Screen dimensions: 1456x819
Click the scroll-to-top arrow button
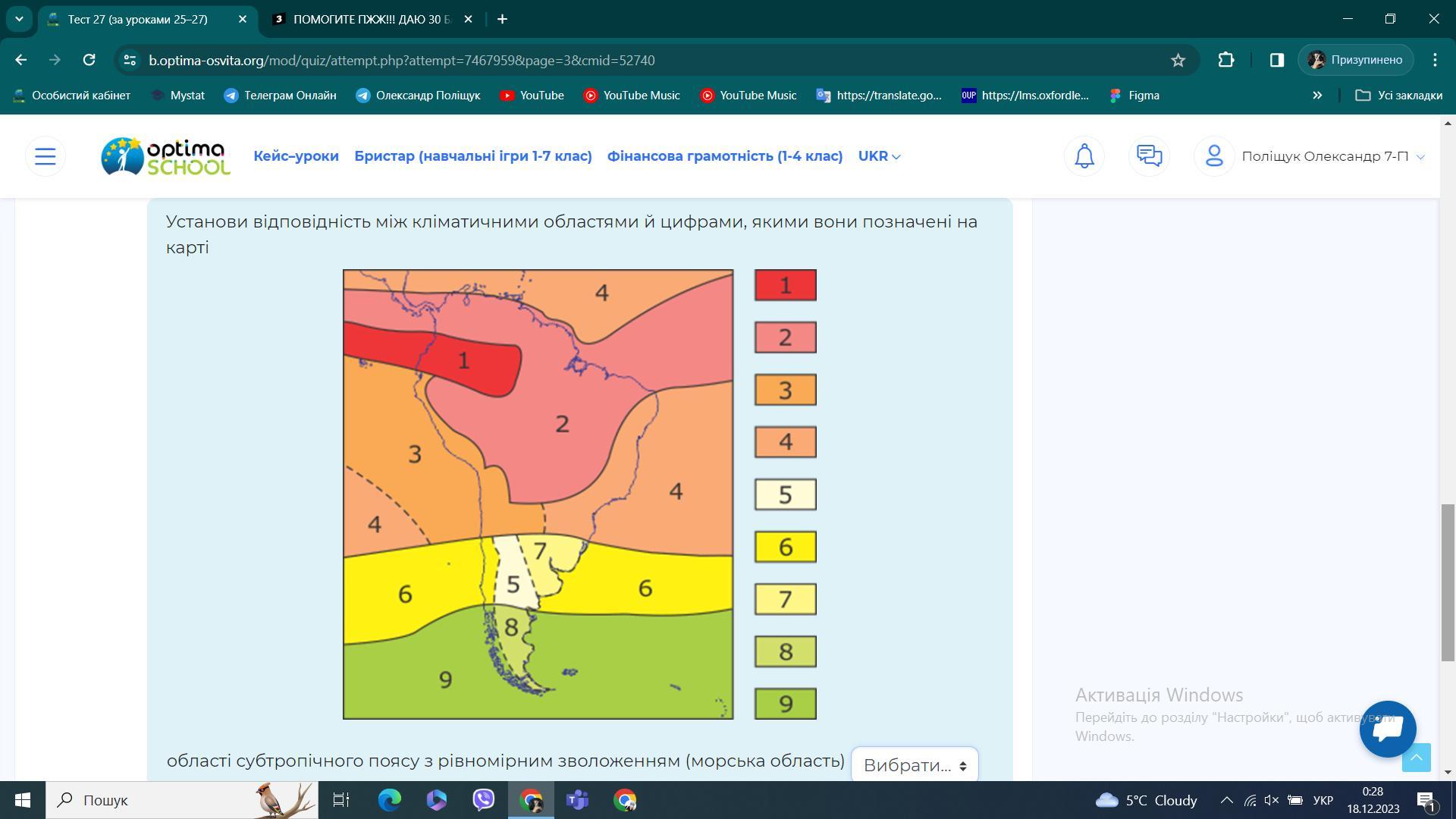click(x=1416, y=758)
